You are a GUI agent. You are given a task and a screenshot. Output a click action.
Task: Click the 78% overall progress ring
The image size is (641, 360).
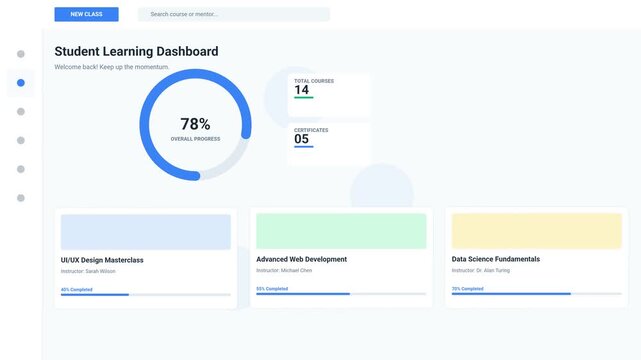click(x=195, y=125)
